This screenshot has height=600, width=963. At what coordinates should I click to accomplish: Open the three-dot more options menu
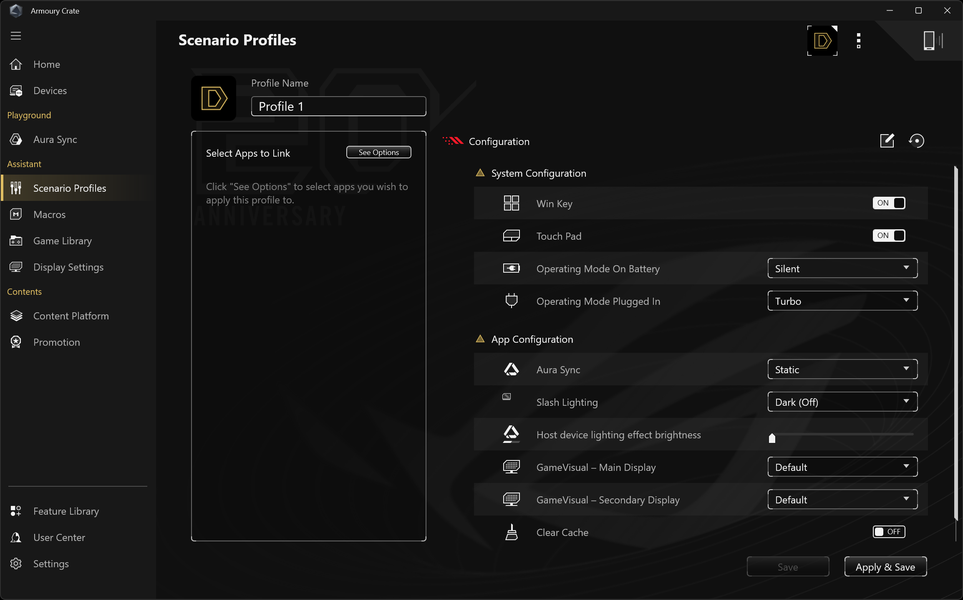tap(859, 41)
